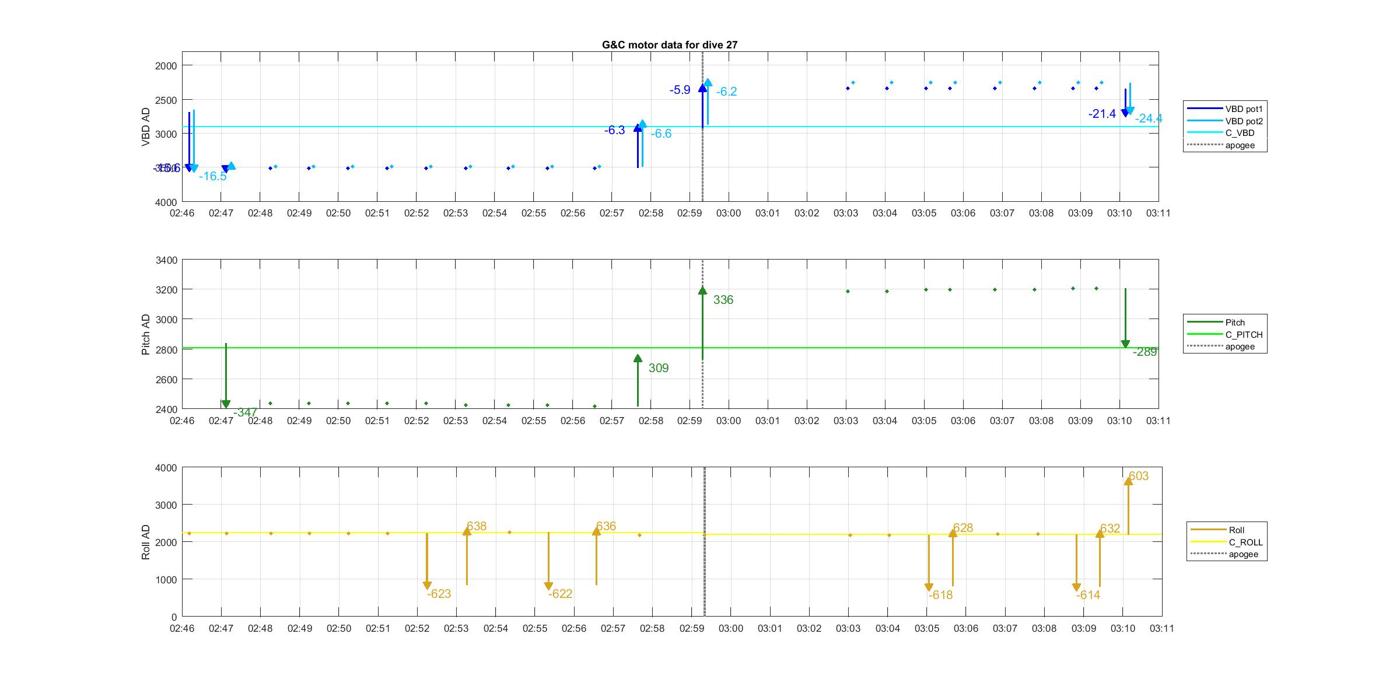
Task: Click the 336 pitch value label
Action: pos(723,300)
